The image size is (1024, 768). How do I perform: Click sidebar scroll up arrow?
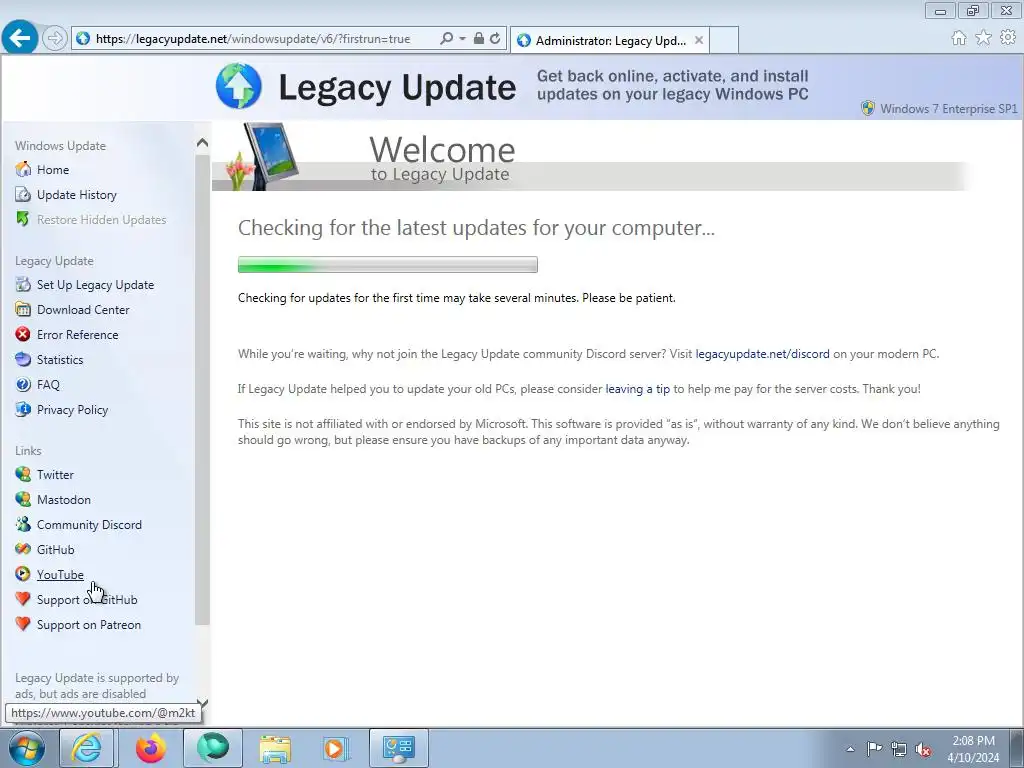(202, 142)
